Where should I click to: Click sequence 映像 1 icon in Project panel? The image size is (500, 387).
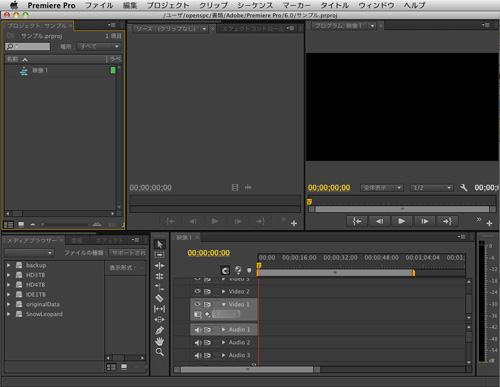tap(24, 71)
